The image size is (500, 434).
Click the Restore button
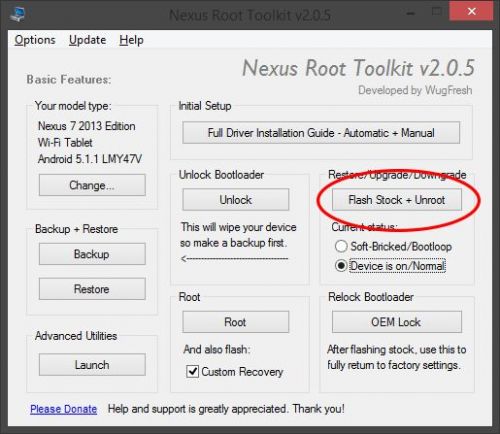pos(92,289)
